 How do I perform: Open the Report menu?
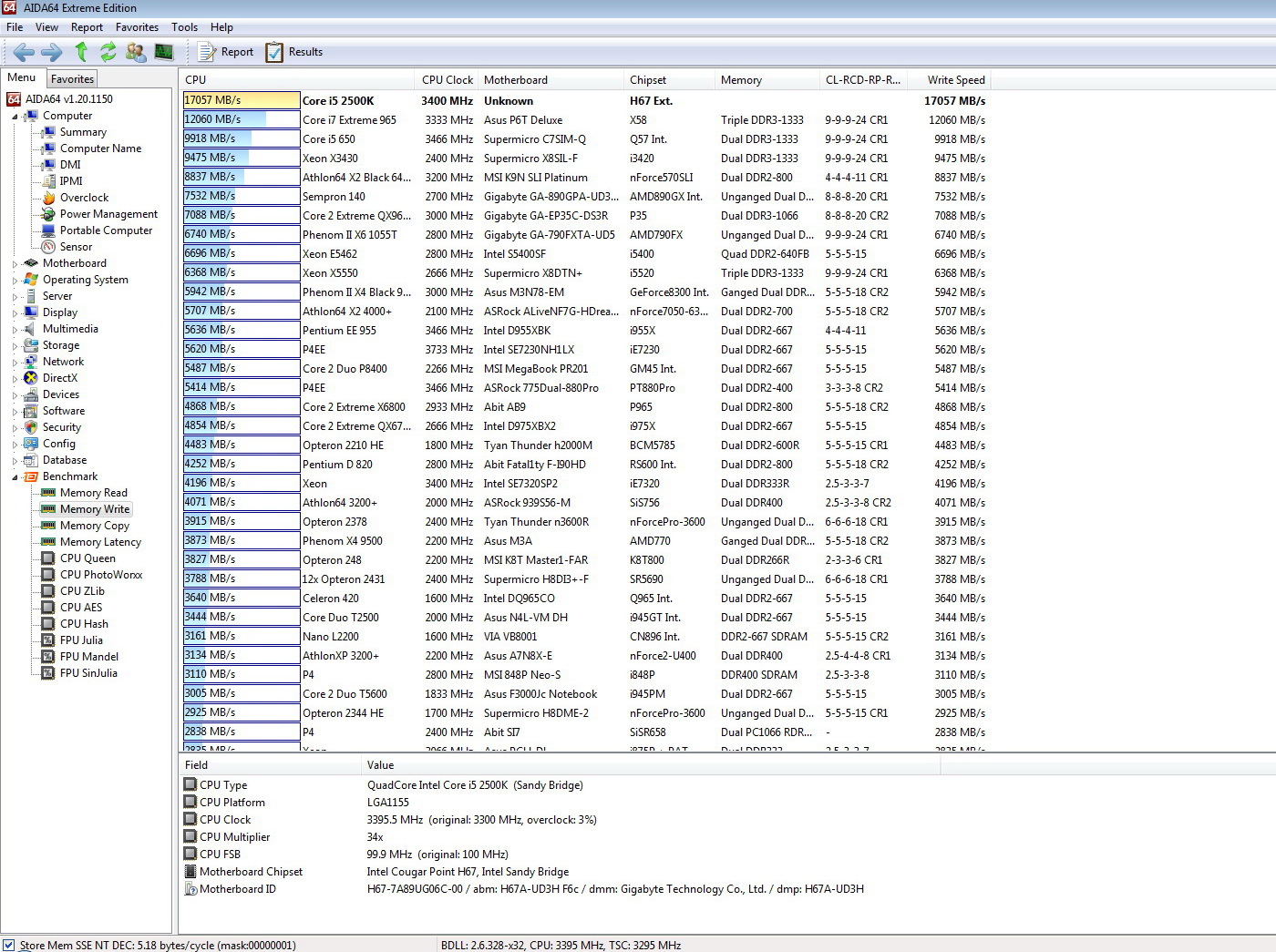point(87,27)
